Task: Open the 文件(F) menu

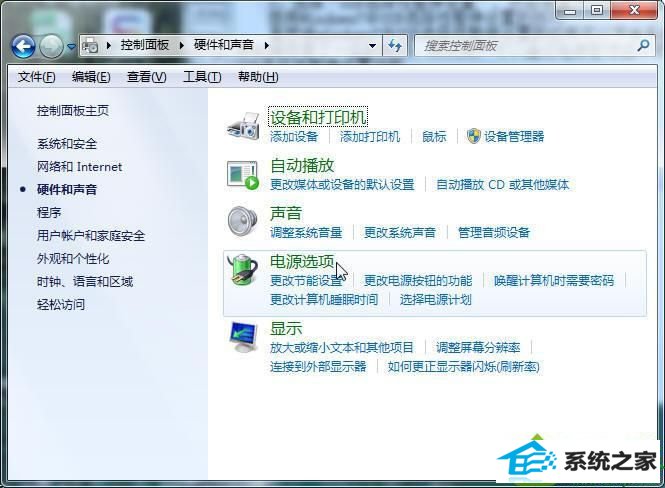Action: tap(36, 77)
